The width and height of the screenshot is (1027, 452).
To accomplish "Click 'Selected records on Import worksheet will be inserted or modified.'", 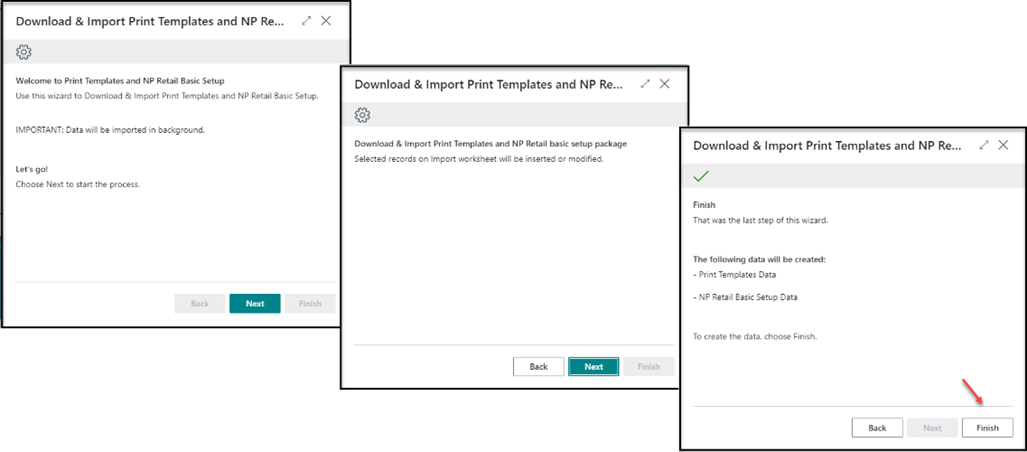I will [x=478, y=159].
